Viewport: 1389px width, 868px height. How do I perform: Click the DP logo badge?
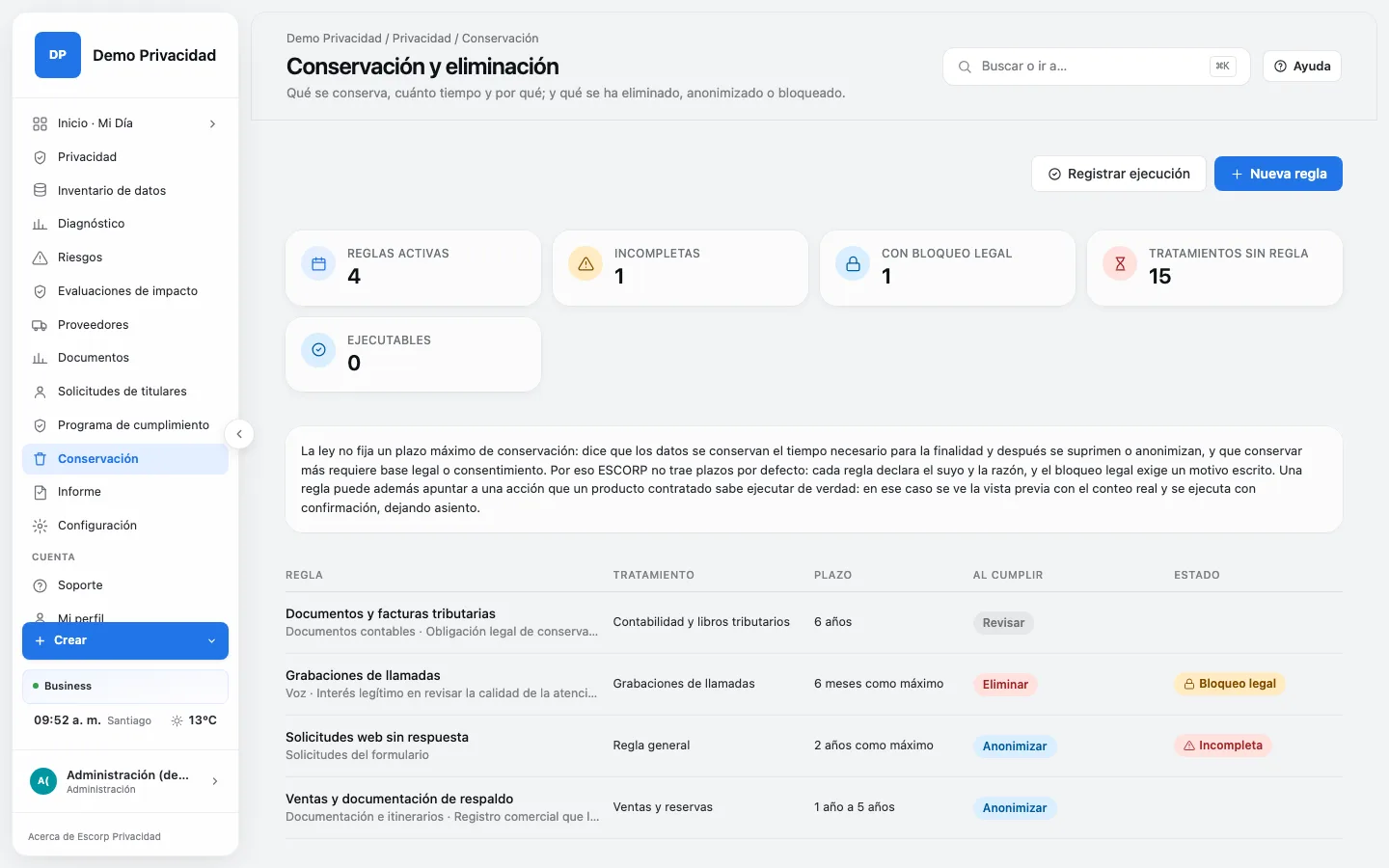click(x=58, y=55)
